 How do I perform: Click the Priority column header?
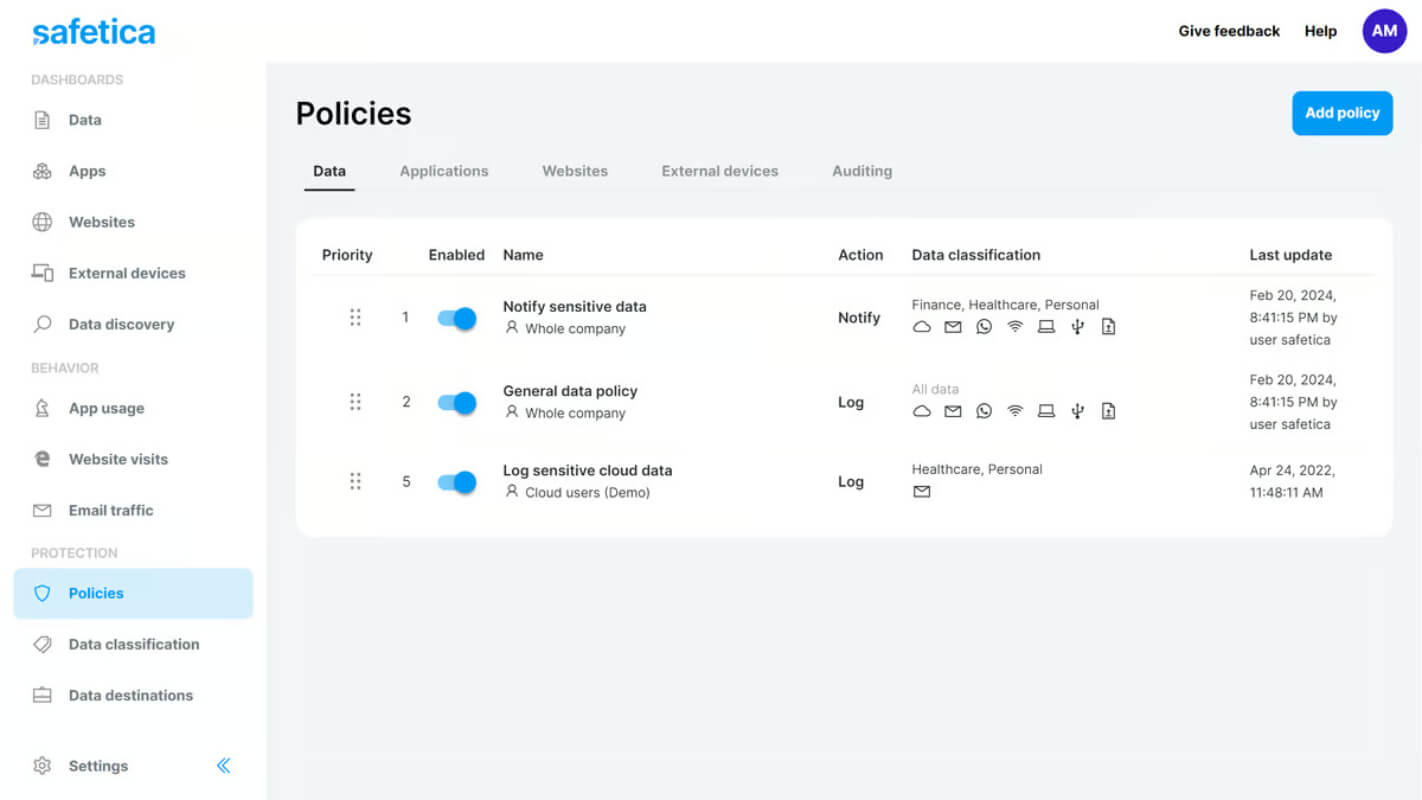347,255
